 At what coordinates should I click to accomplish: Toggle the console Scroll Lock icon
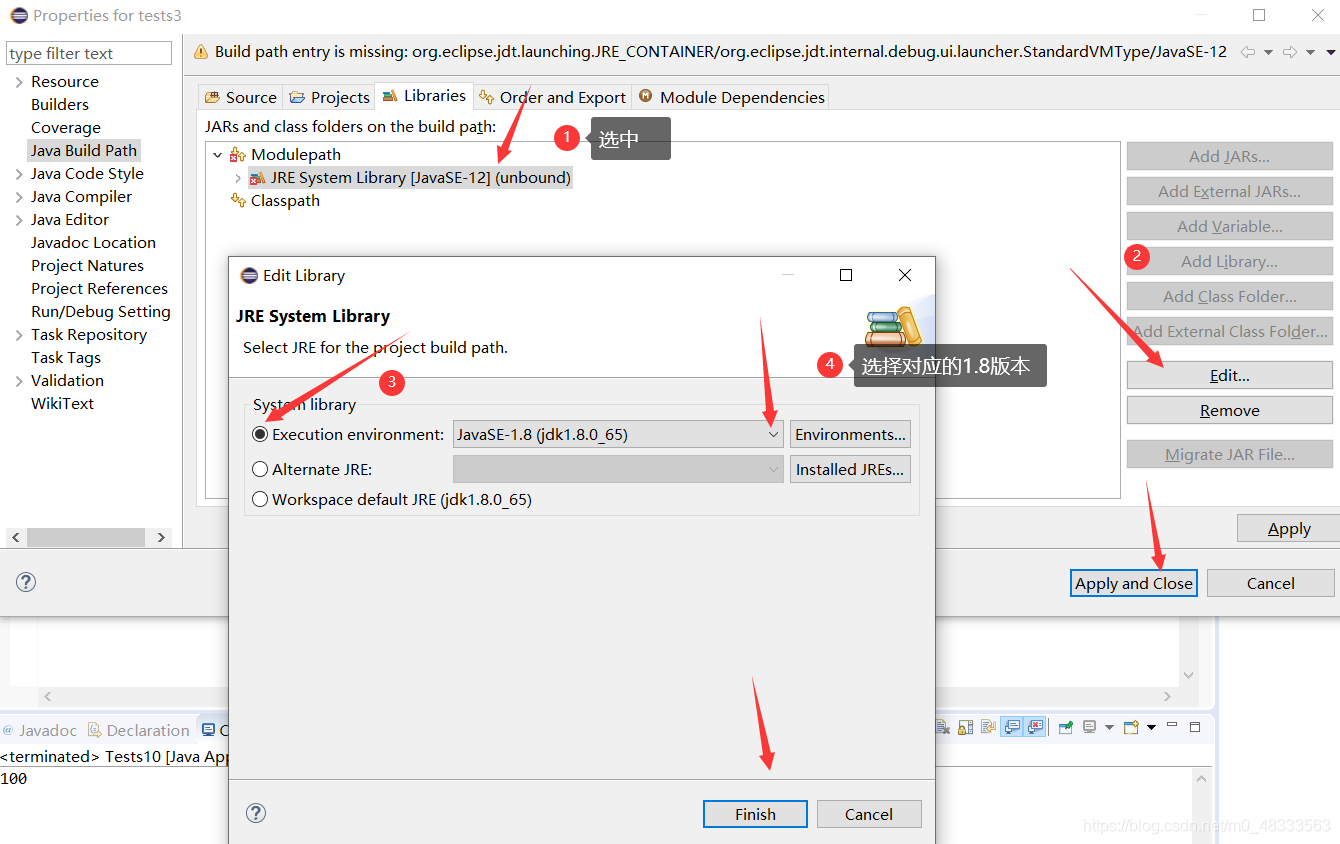(966, 727)
